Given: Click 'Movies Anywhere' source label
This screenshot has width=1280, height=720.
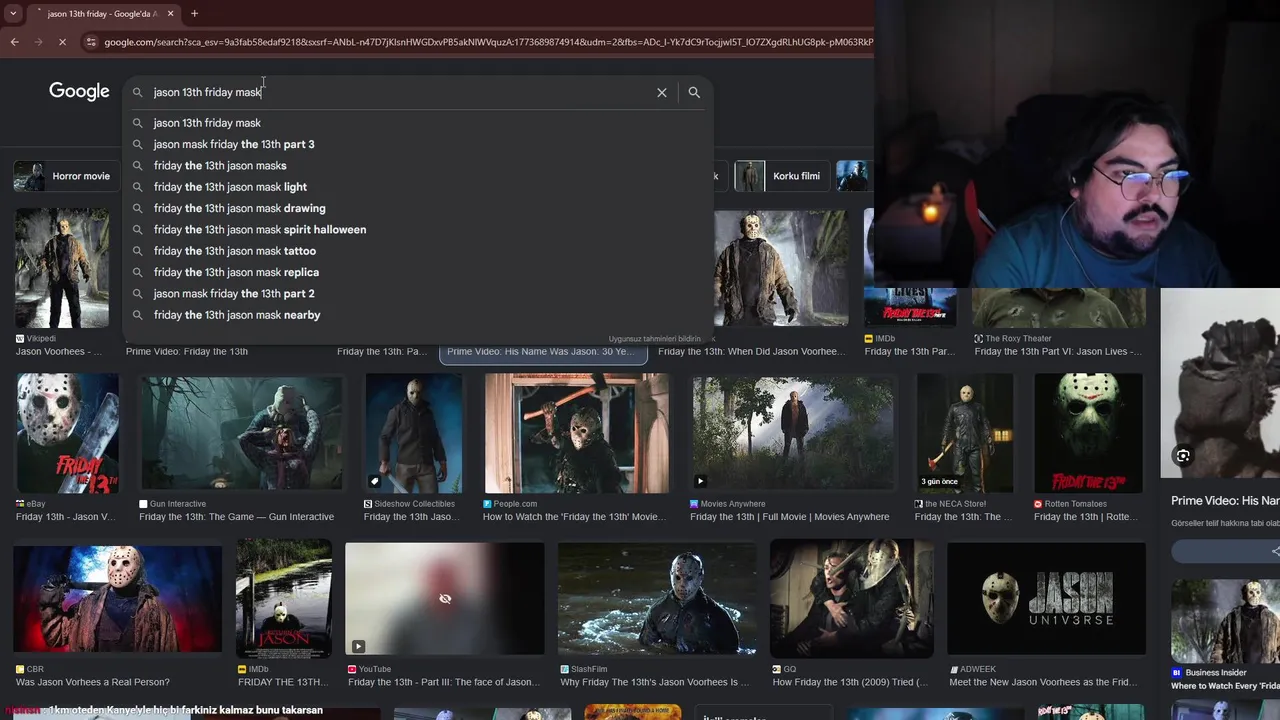Looking at the screenshot, I should click(733, 504).
